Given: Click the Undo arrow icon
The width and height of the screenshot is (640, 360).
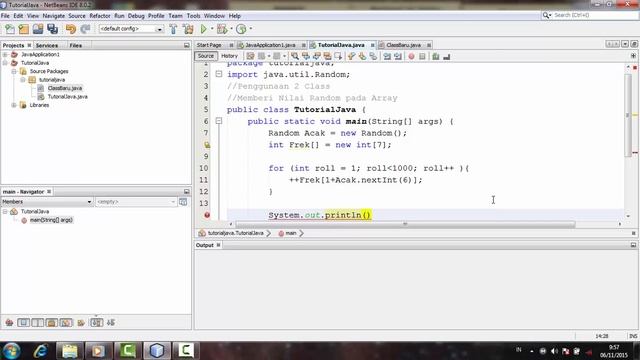Looking at the screenshot, I should tap(71, 29).
